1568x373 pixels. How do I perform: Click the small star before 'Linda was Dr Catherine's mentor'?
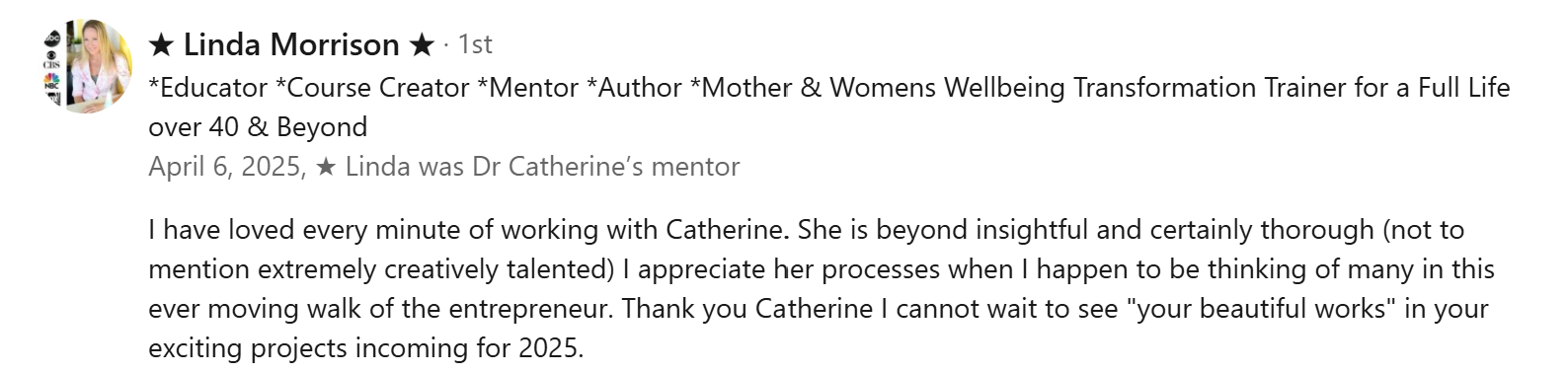pos(325,167)
